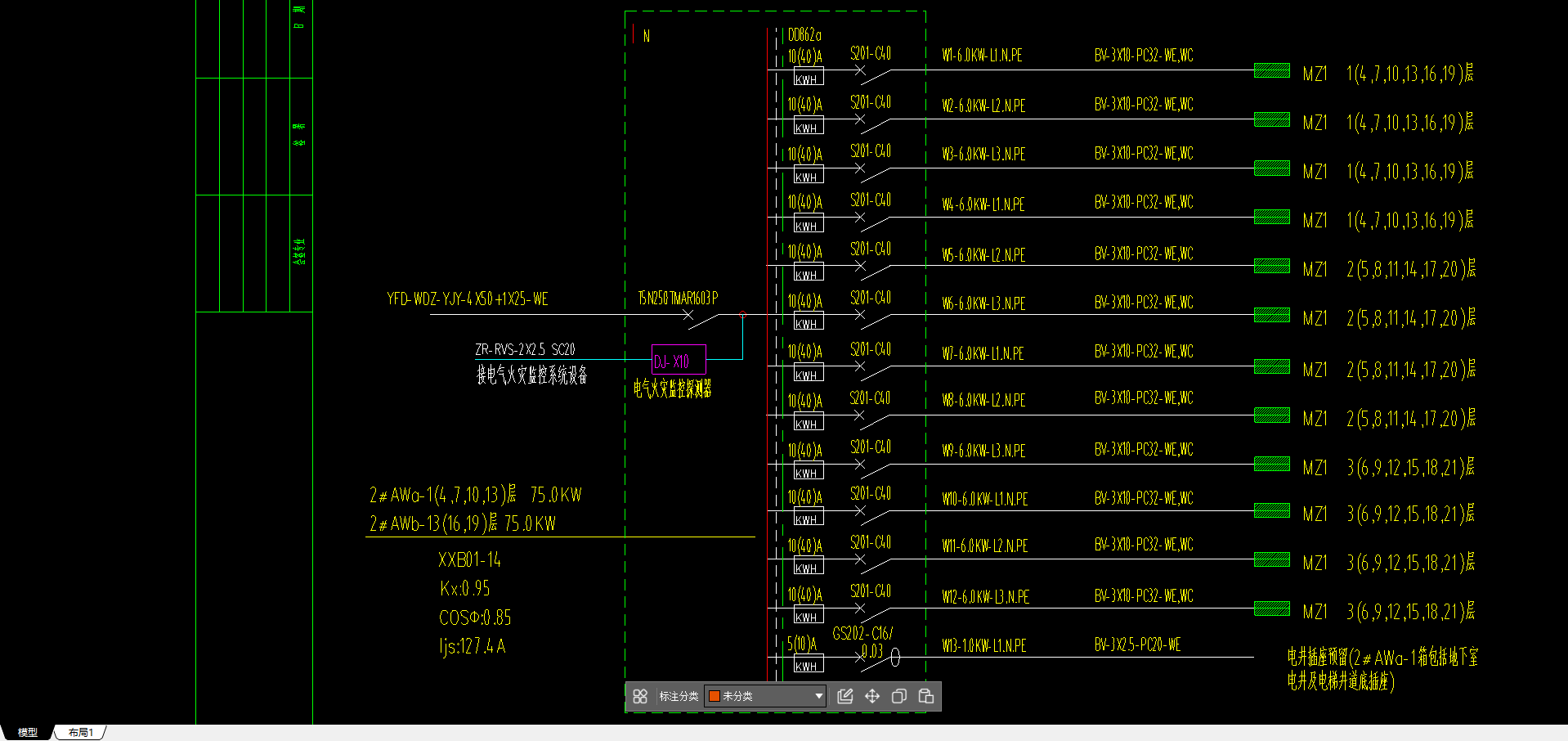Click the GS202-C16/0.03 breaker label
The width and height of the screenshot is (1568, 741).
[863, 642]
